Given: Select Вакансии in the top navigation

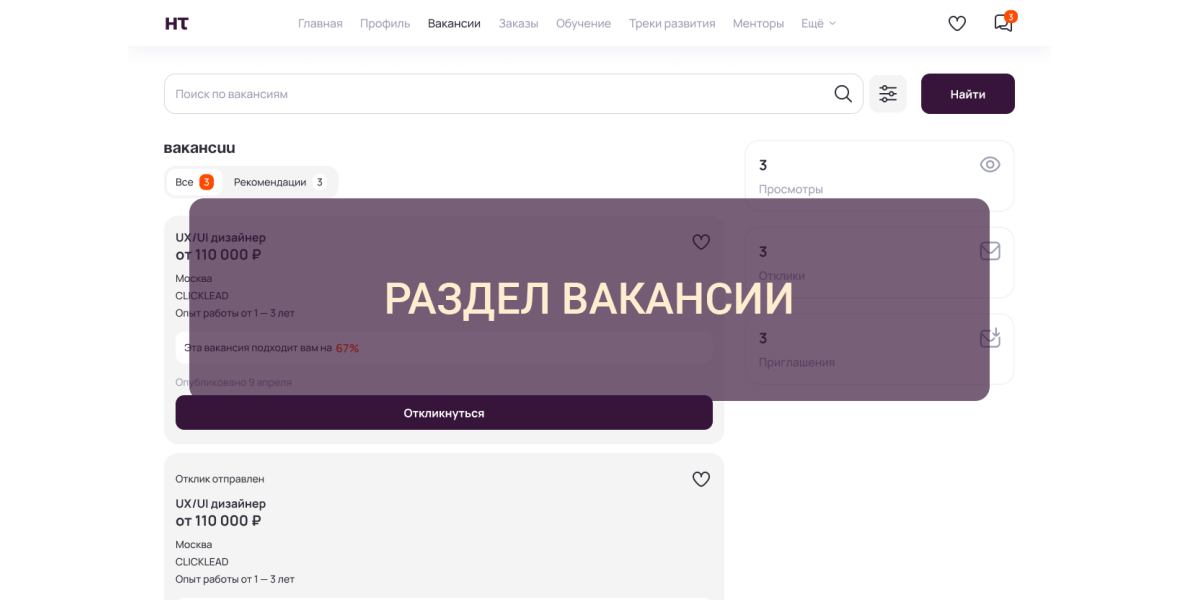Looking at the screenshot, I should point(454,23).
